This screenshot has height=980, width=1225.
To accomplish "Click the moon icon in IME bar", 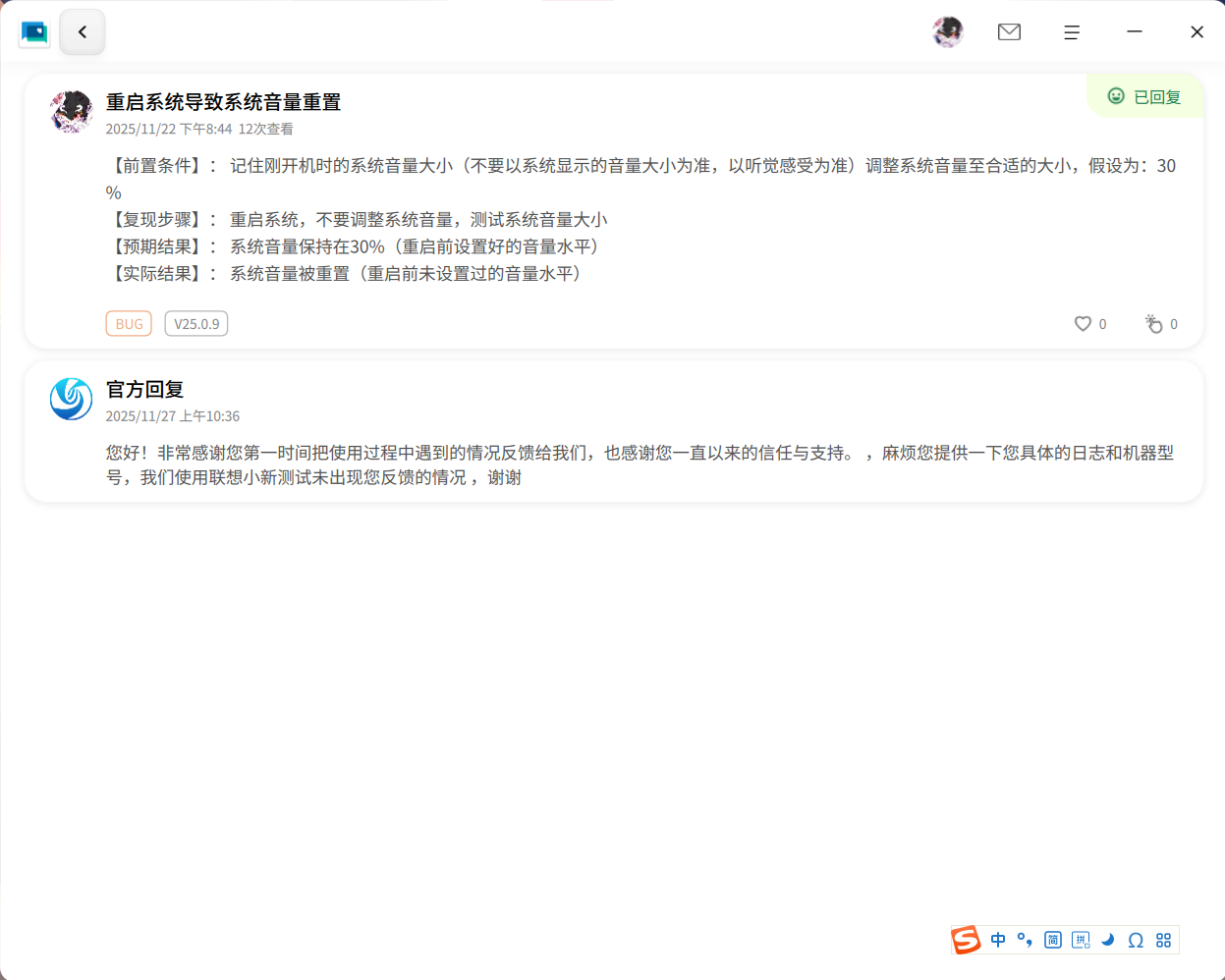I will click(x=1108, y=940).
